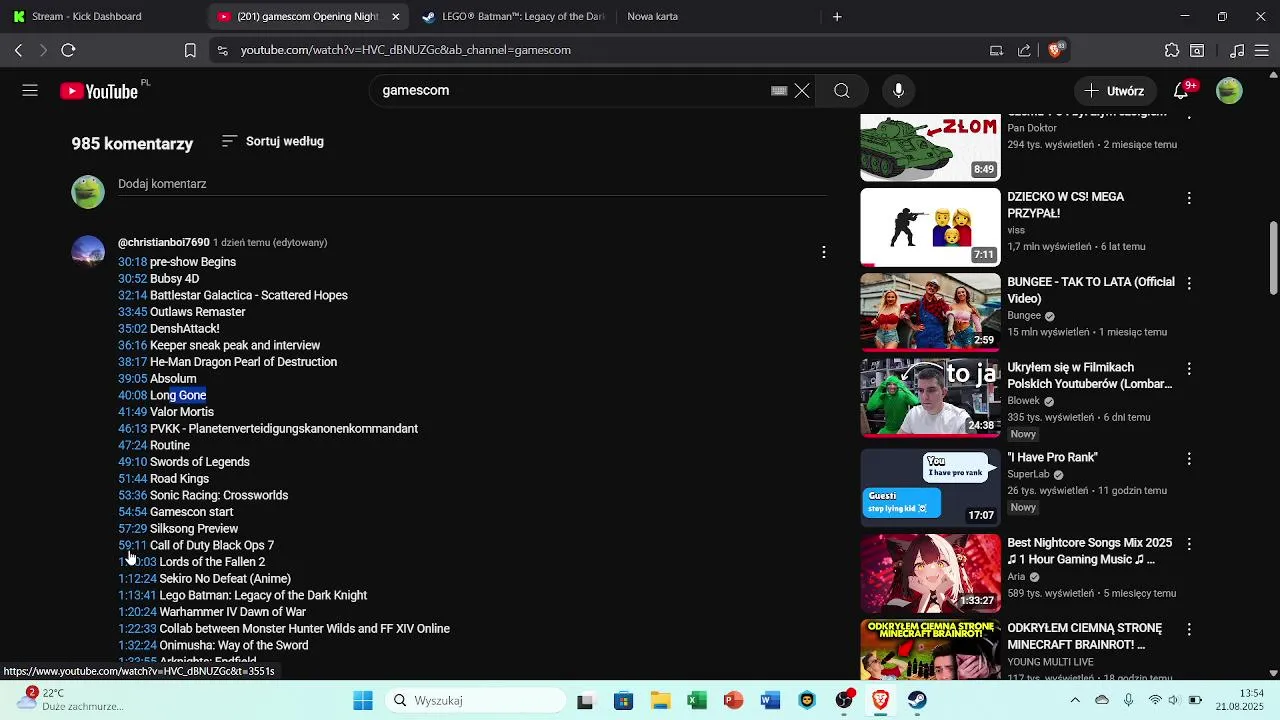
Task: Open Brave main hamburger menu
Action: (1264, 50)
